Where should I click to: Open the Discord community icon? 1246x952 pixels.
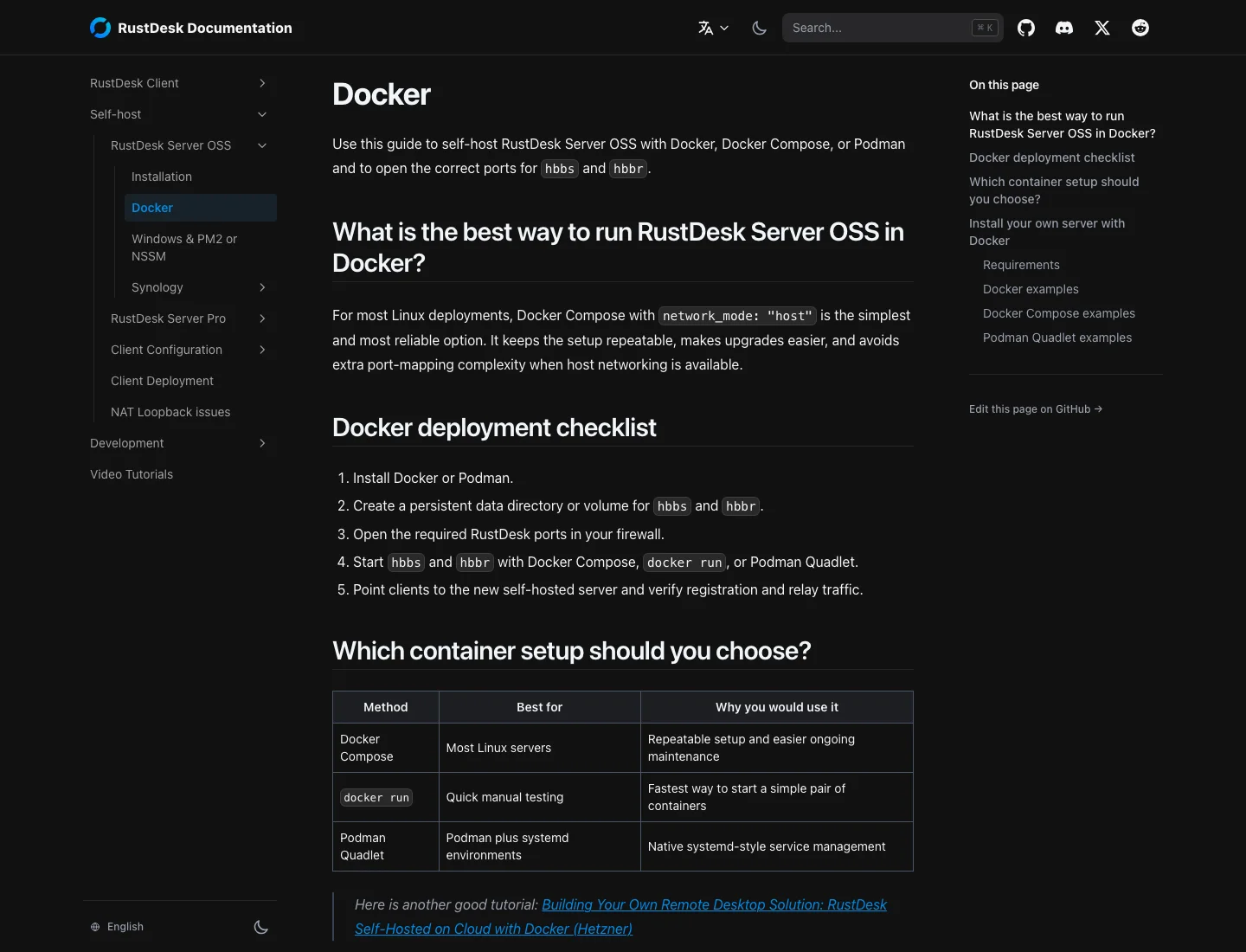pyautogui.click(x=1064, y=28)
